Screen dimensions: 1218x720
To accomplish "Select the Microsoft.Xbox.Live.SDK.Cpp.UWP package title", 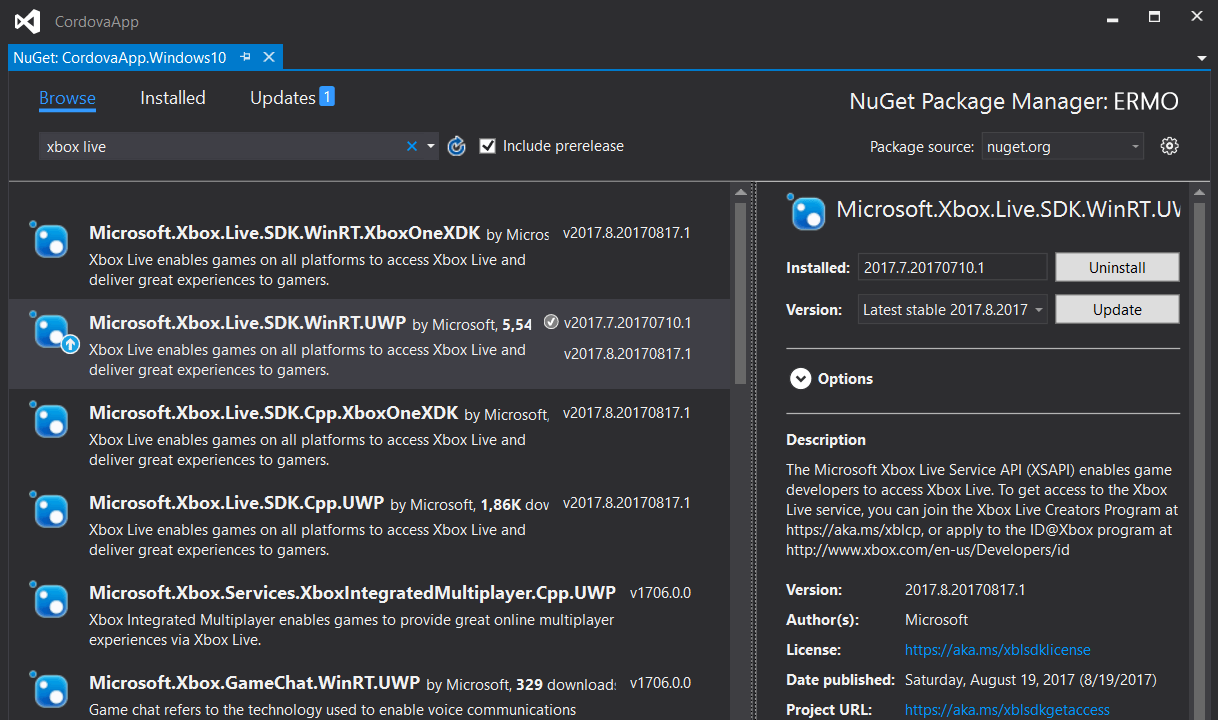I will [237, 503].
